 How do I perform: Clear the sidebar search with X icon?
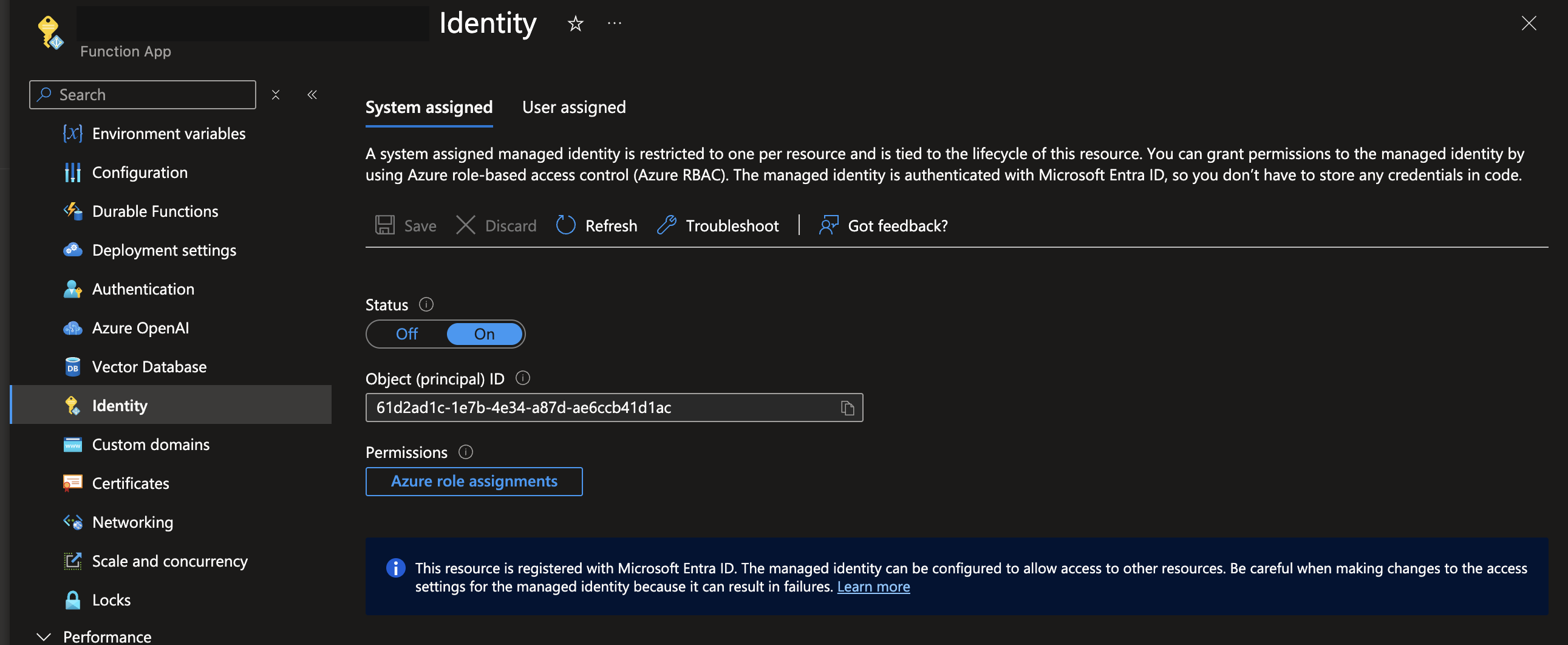(x=276, y=95)
